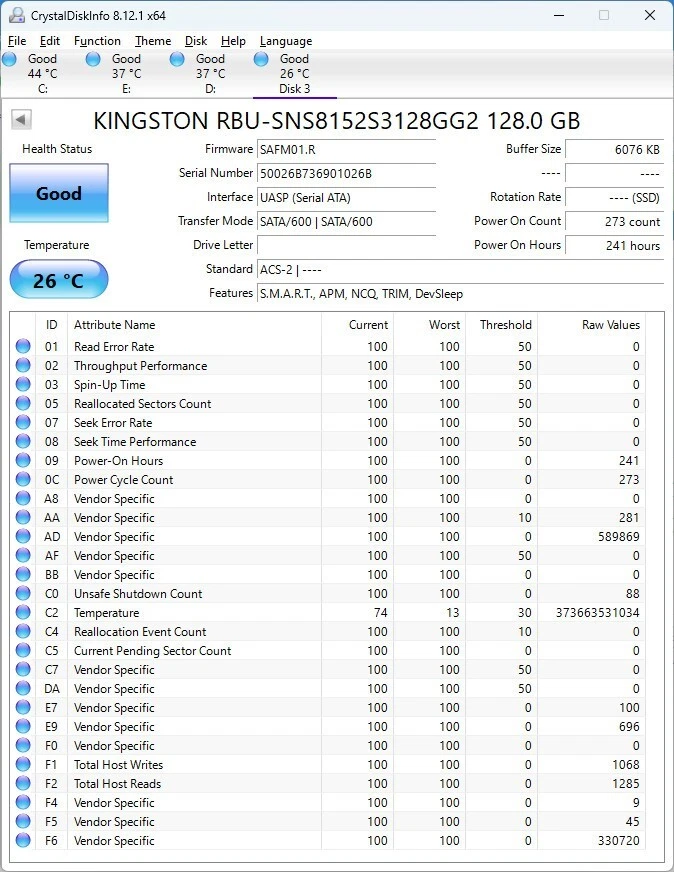Click status orb of Reallocated Sectors Count row
The height and width of the screenshot is (872, 674).
point(23,403)
